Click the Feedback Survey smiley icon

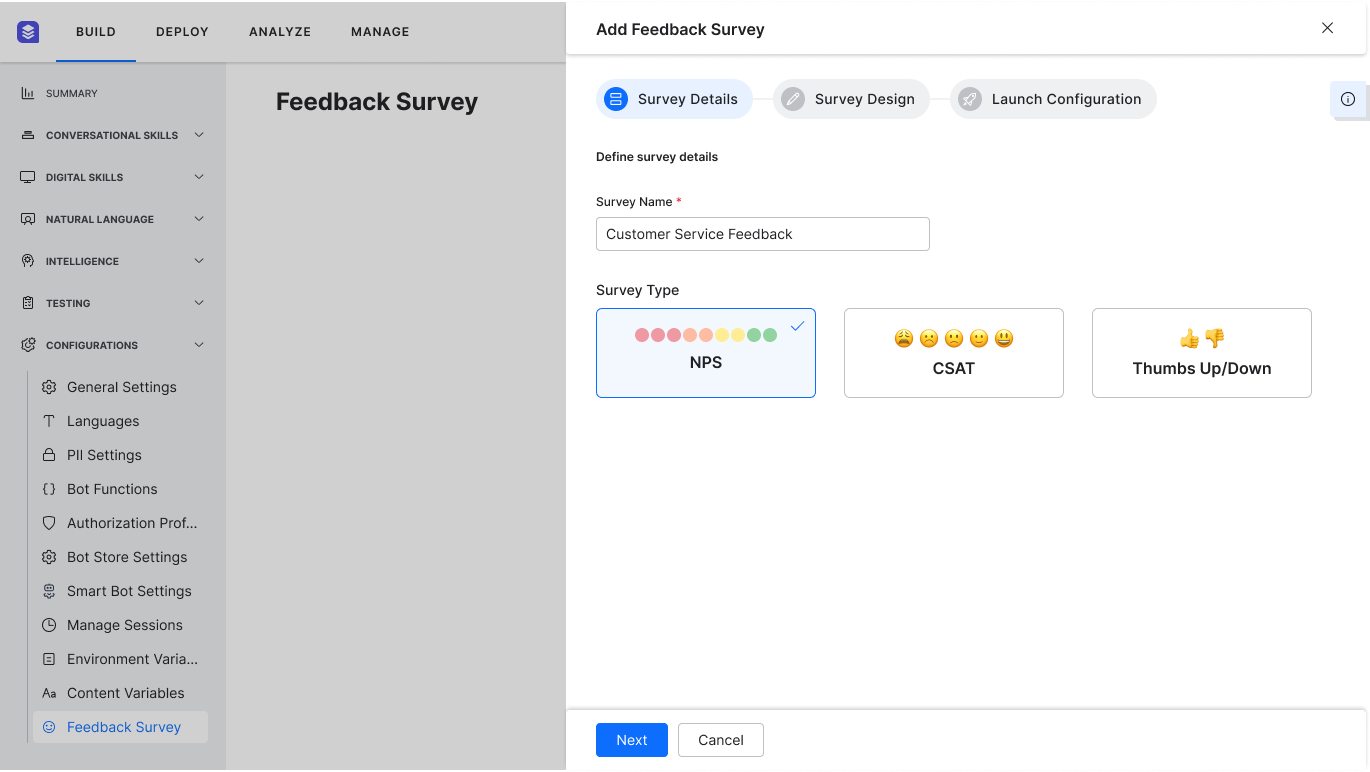[49, 727]
